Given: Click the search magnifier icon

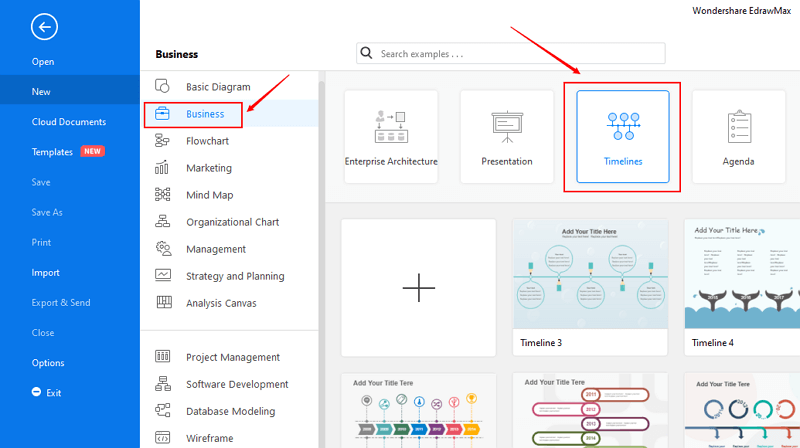Looking at the screenshot, I should [366, 53].
